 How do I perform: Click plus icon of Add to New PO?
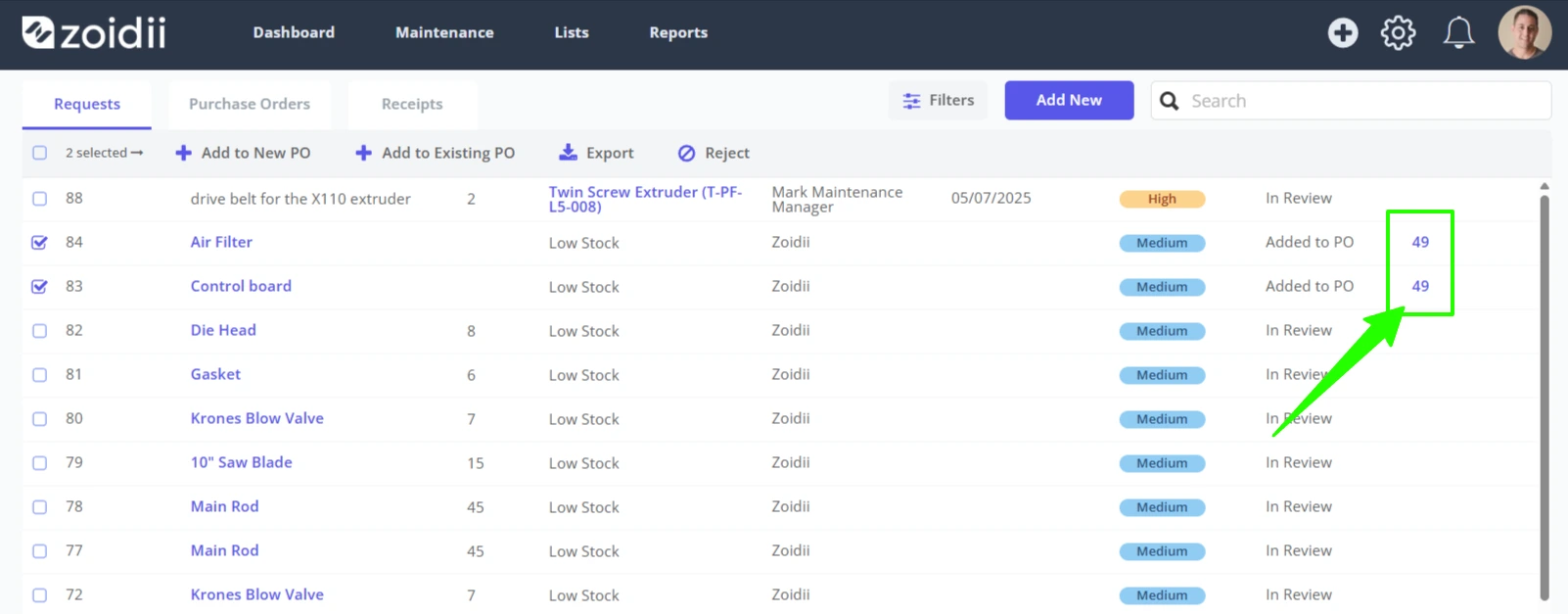coord(183,153)
